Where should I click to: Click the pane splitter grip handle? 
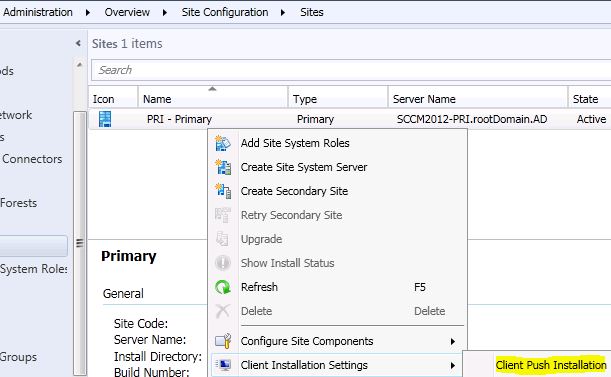[79, 243]
